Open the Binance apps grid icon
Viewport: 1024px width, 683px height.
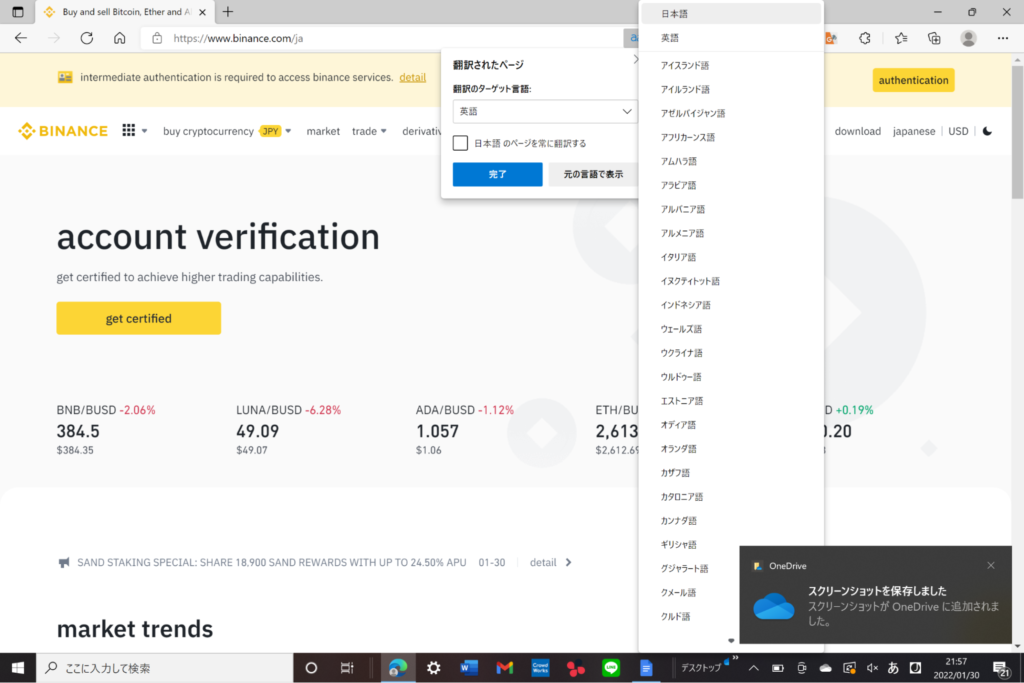coord(129,131)
